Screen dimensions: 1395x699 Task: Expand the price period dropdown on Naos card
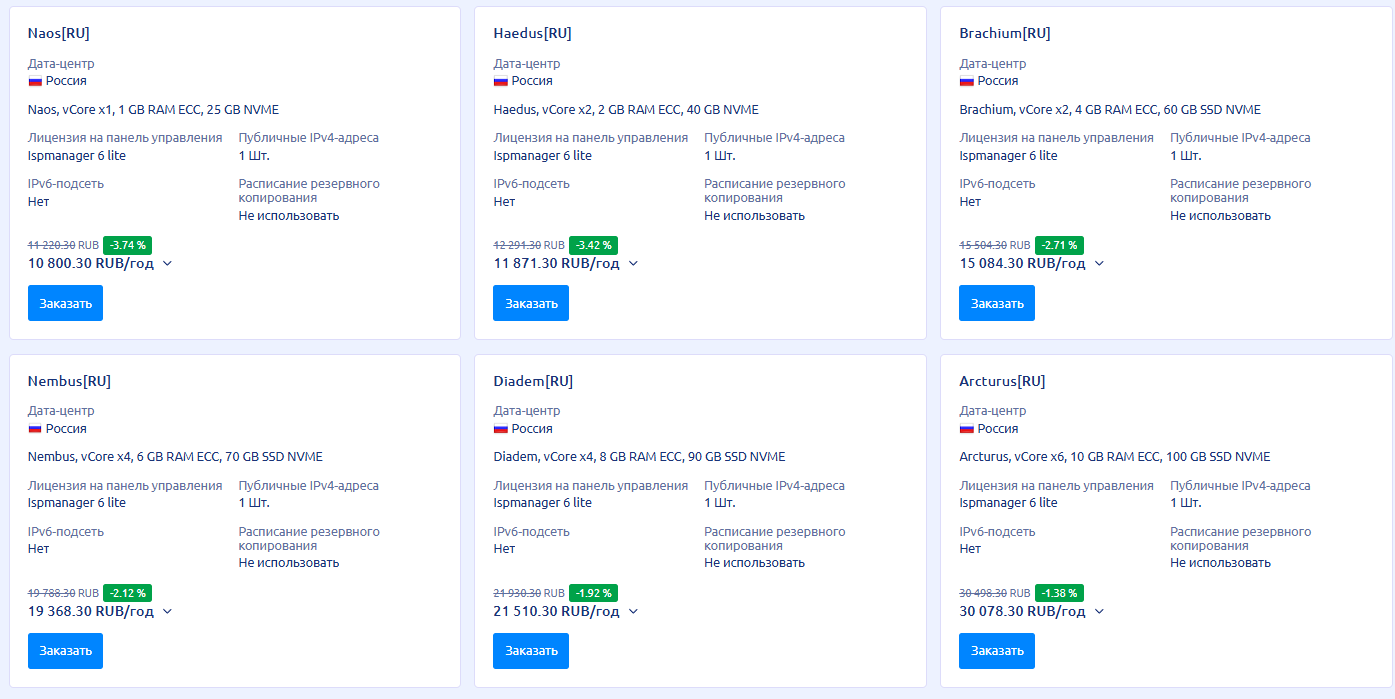168,263
